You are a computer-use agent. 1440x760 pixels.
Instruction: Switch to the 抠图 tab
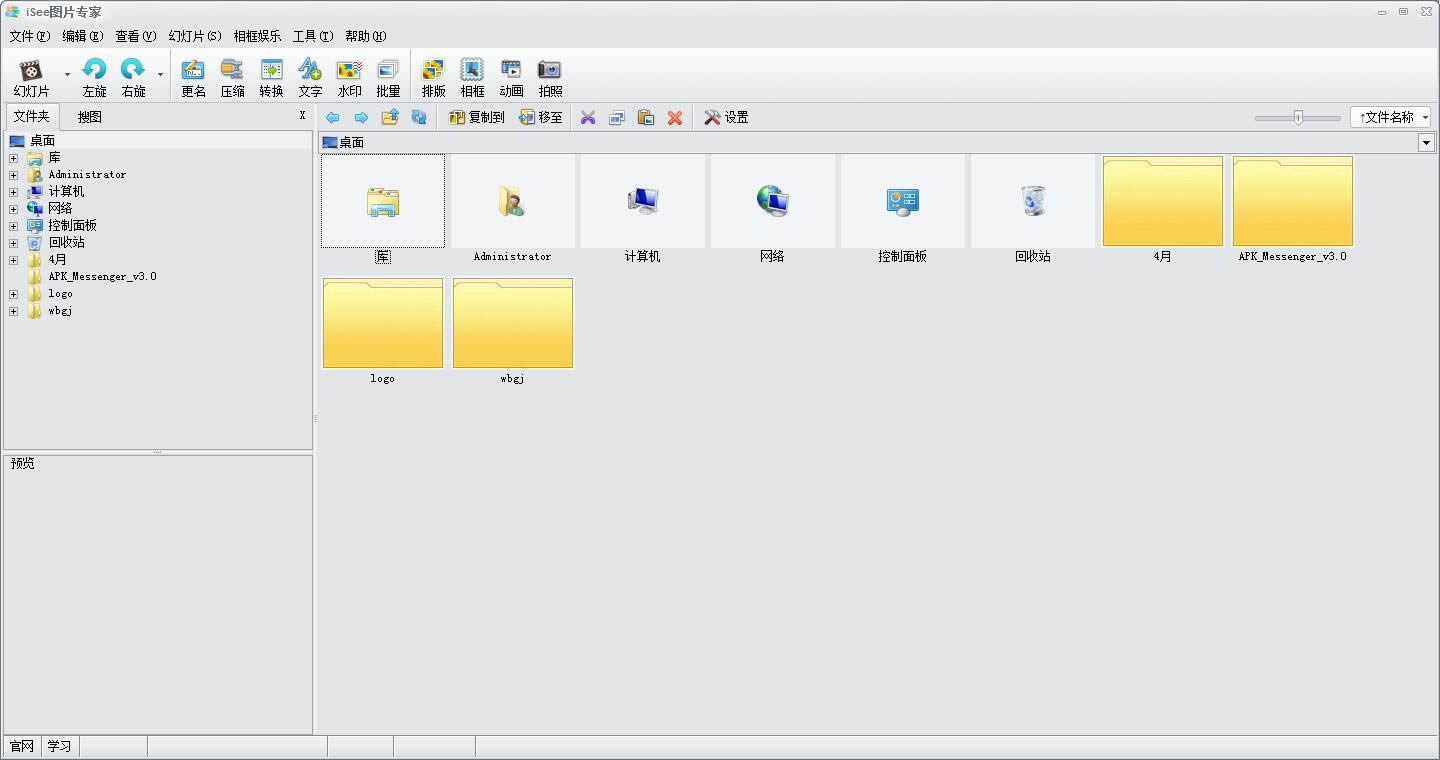click(90, 117)
